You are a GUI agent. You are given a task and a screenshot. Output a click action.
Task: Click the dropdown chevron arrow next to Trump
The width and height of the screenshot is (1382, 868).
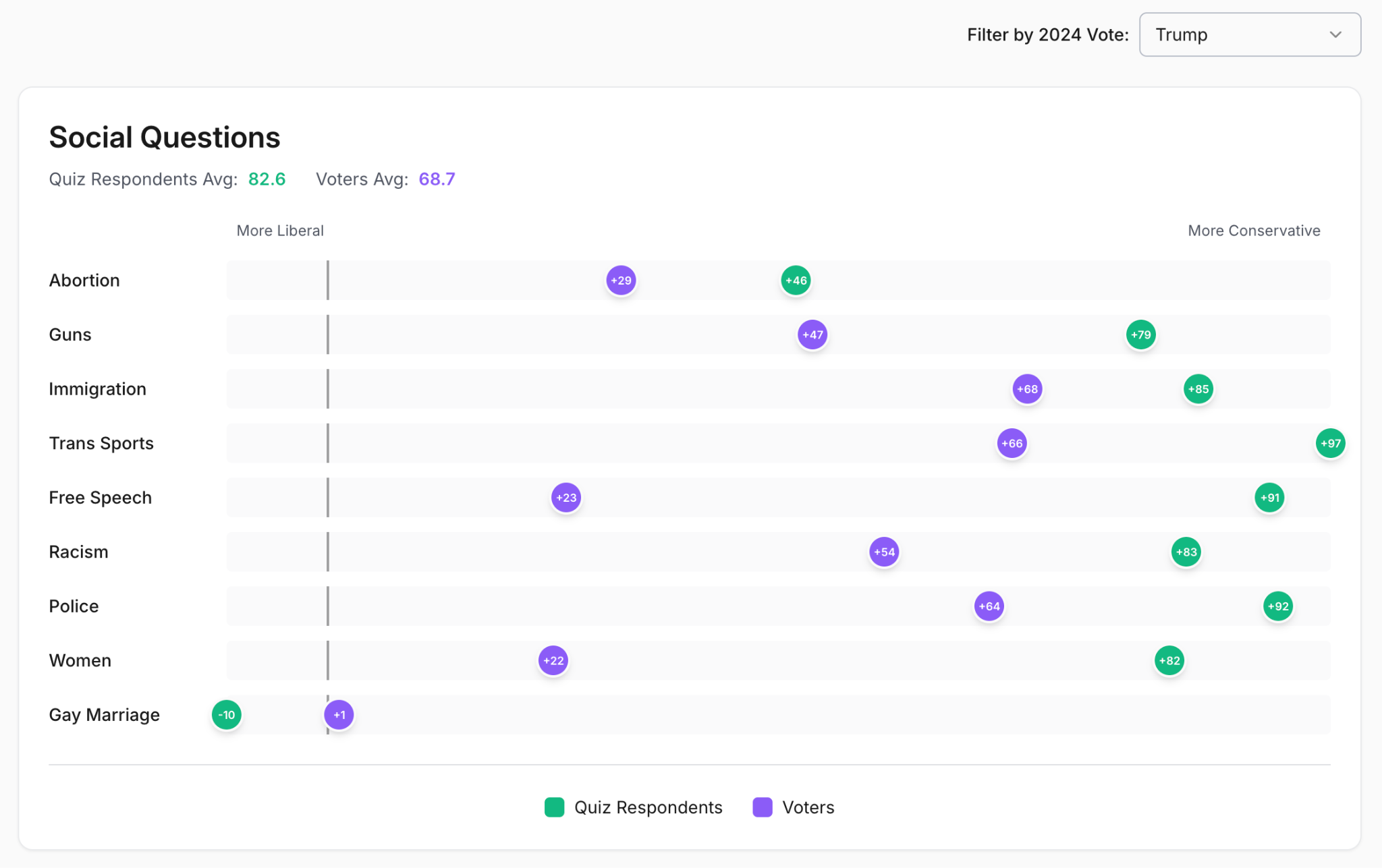[1335, 34]
